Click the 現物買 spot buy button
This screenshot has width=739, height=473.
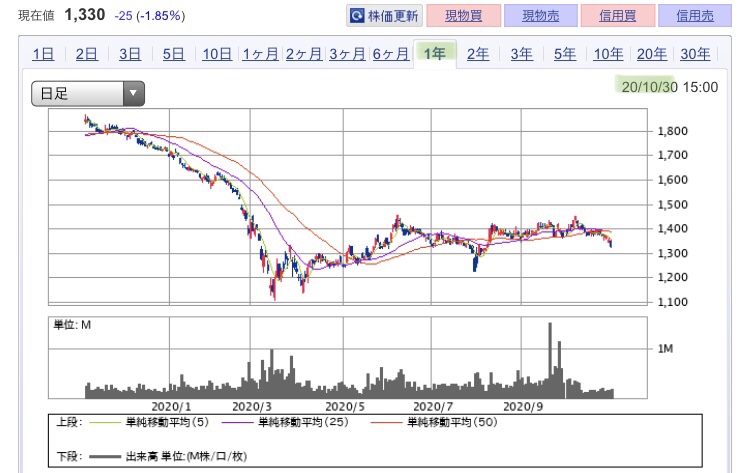tap(463, 16)
